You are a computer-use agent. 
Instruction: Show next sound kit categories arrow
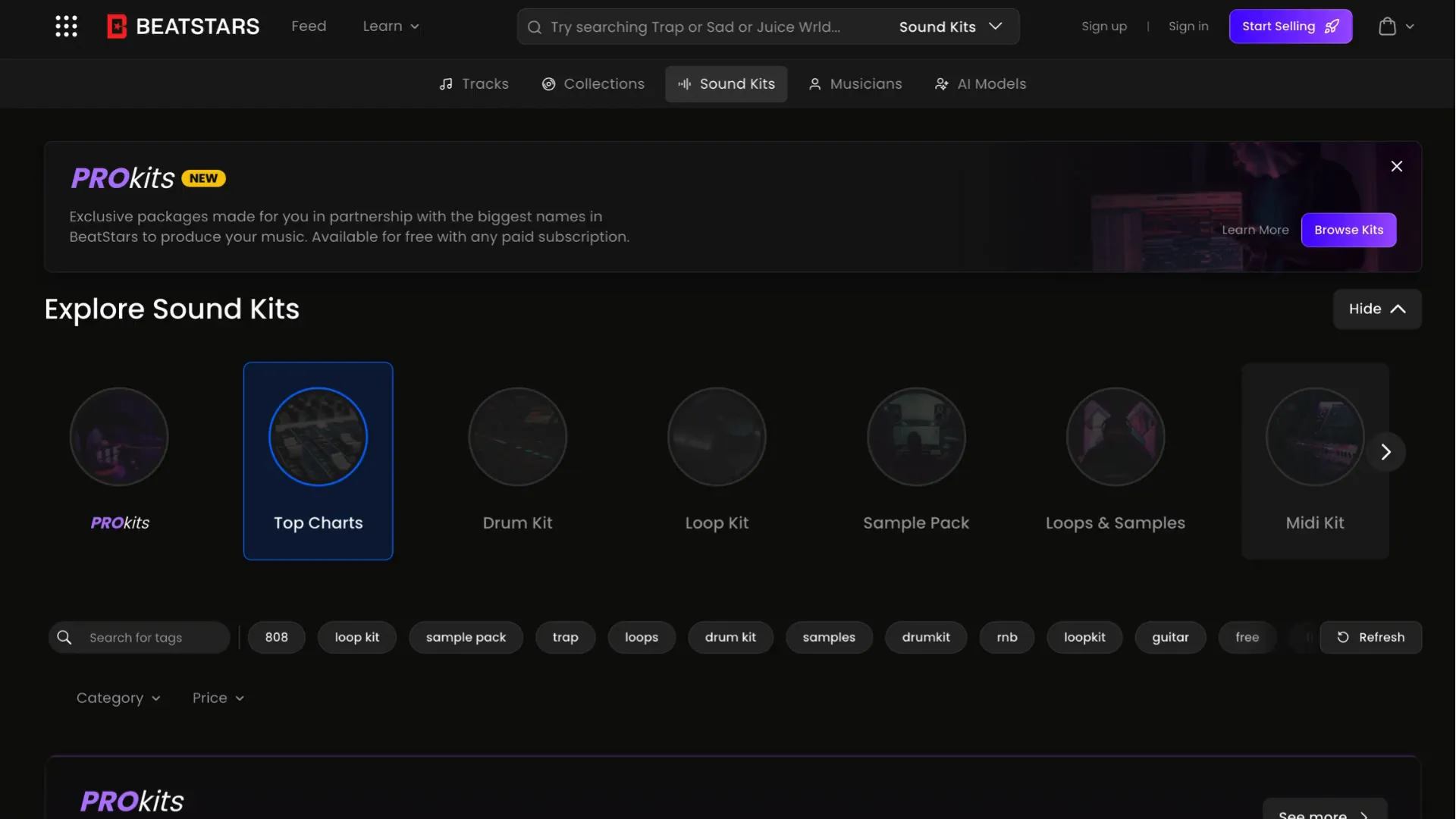pos(1386,452)
